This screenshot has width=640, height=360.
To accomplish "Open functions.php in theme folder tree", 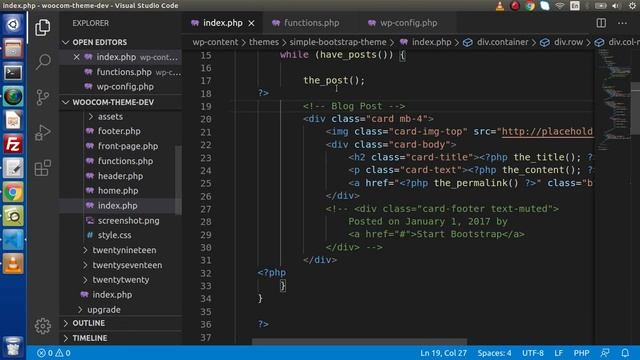I will (125, 161).
